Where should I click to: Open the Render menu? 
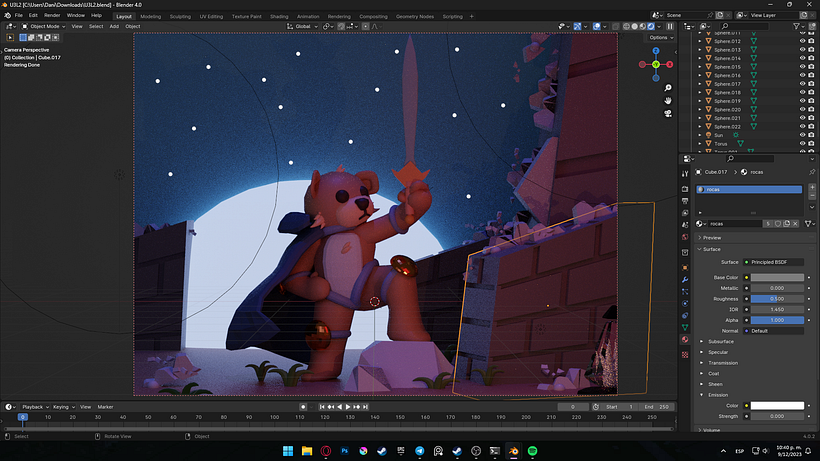coord(52,16)
